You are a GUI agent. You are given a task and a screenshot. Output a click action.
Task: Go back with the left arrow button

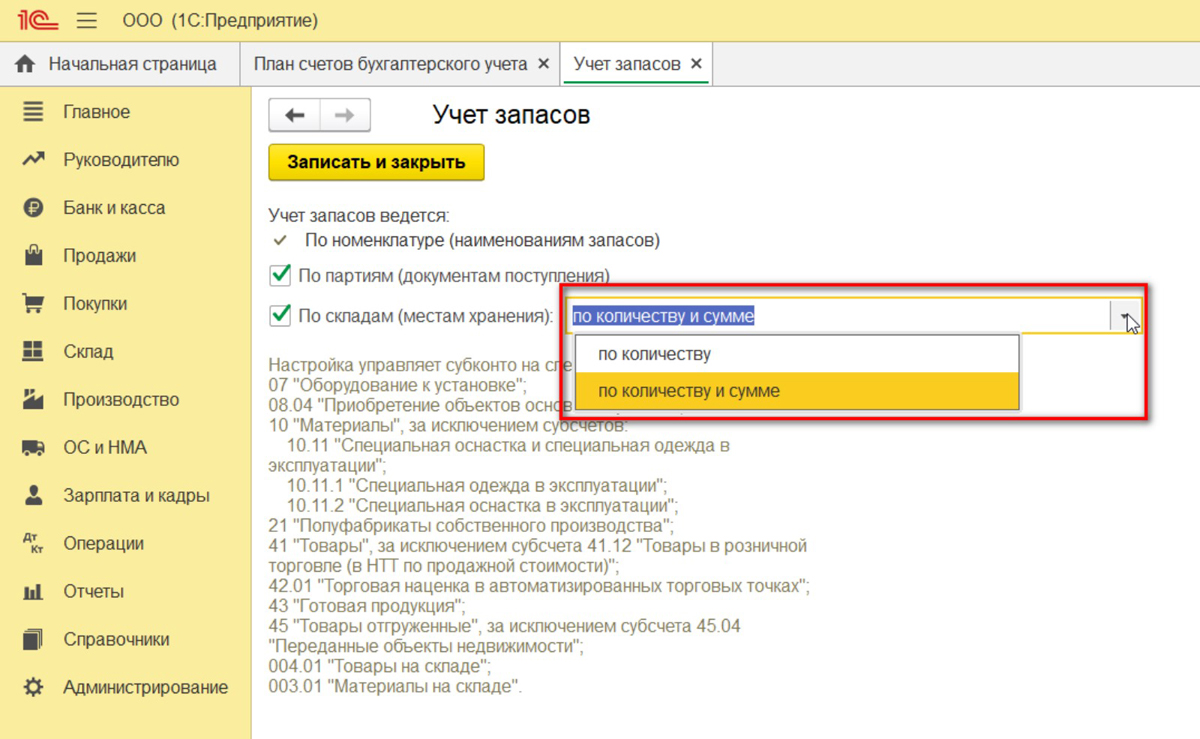point(294,116)
